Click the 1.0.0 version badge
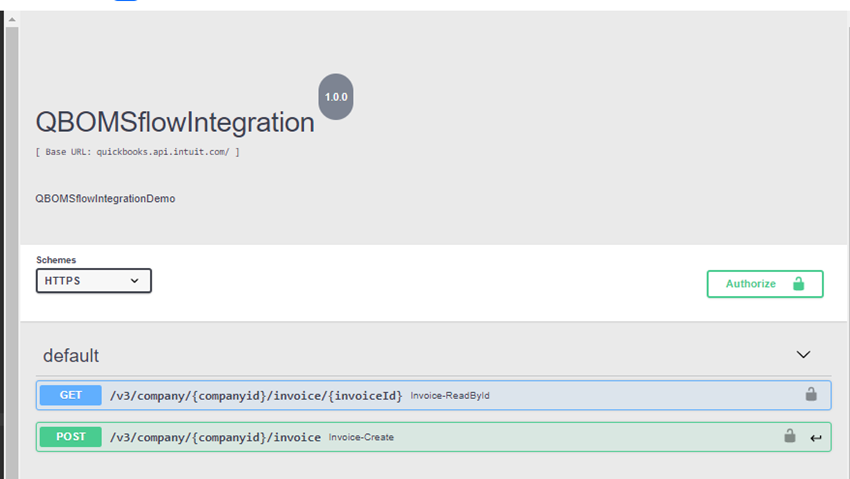850x479 pixels. coord(335,96)
